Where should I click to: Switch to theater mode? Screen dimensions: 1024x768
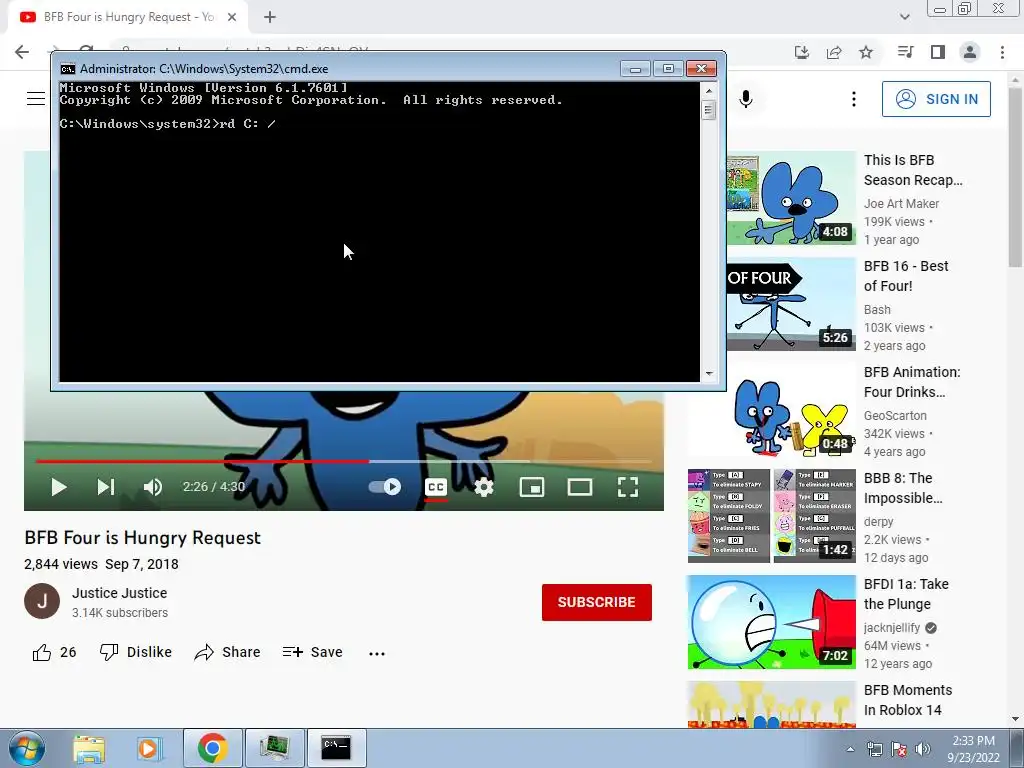coord(579,487)
